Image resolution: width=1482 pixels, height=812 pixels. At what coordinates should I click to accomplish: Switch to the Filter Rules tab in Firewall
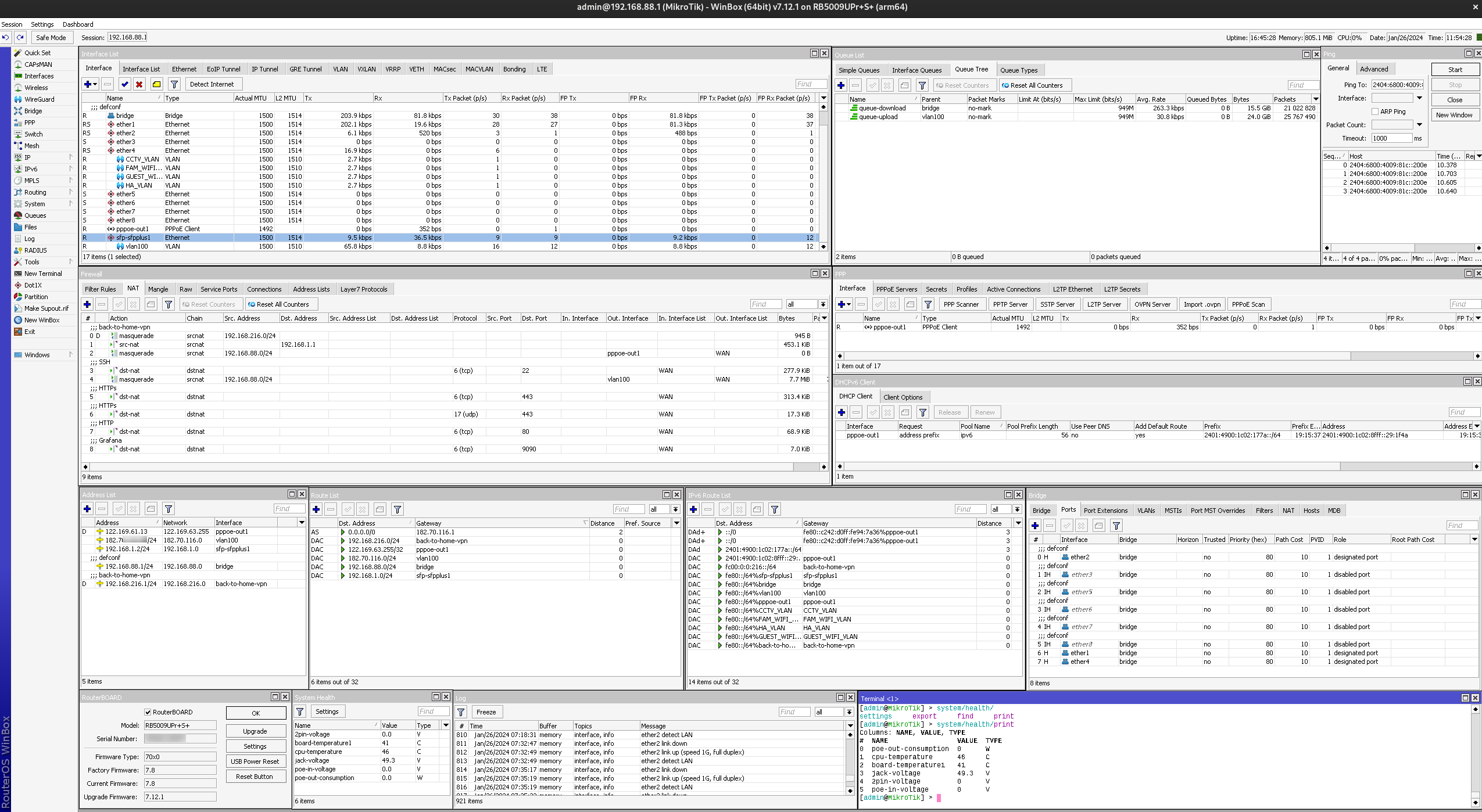100,289
